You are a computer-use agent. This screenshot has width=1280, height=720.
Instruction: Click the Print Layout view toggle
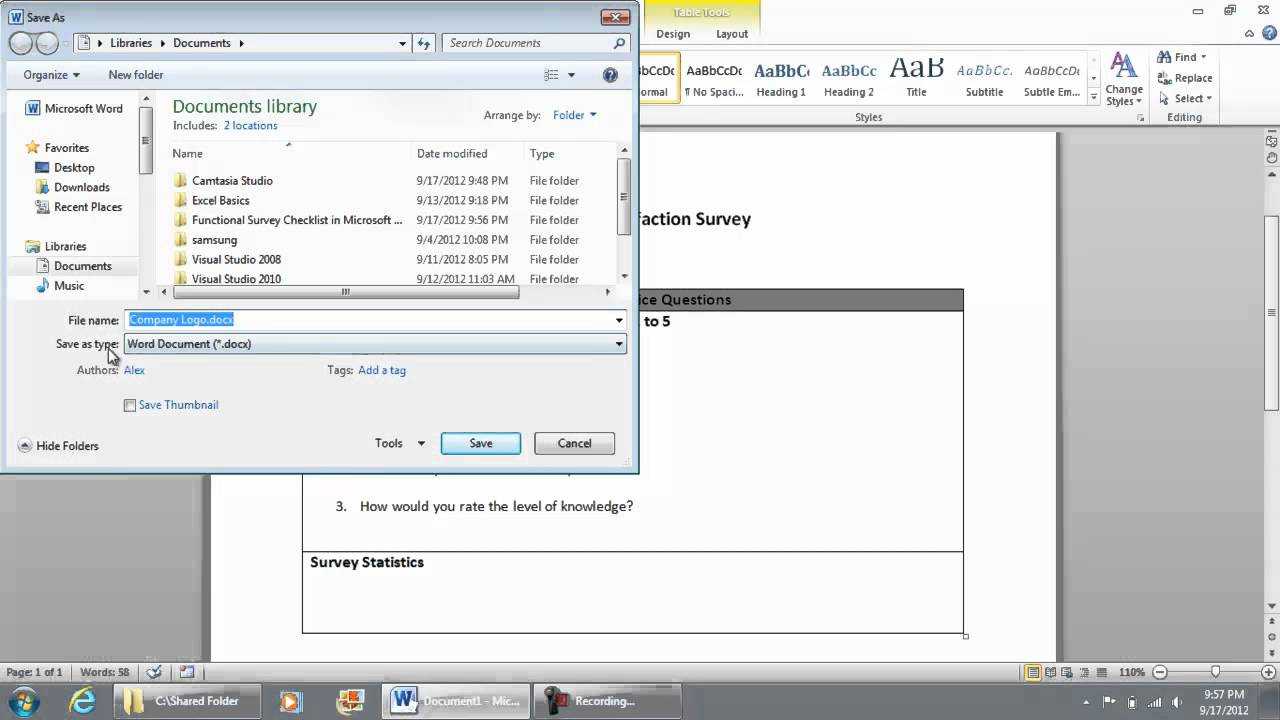pyautogui.click(x=1033, y=672)
